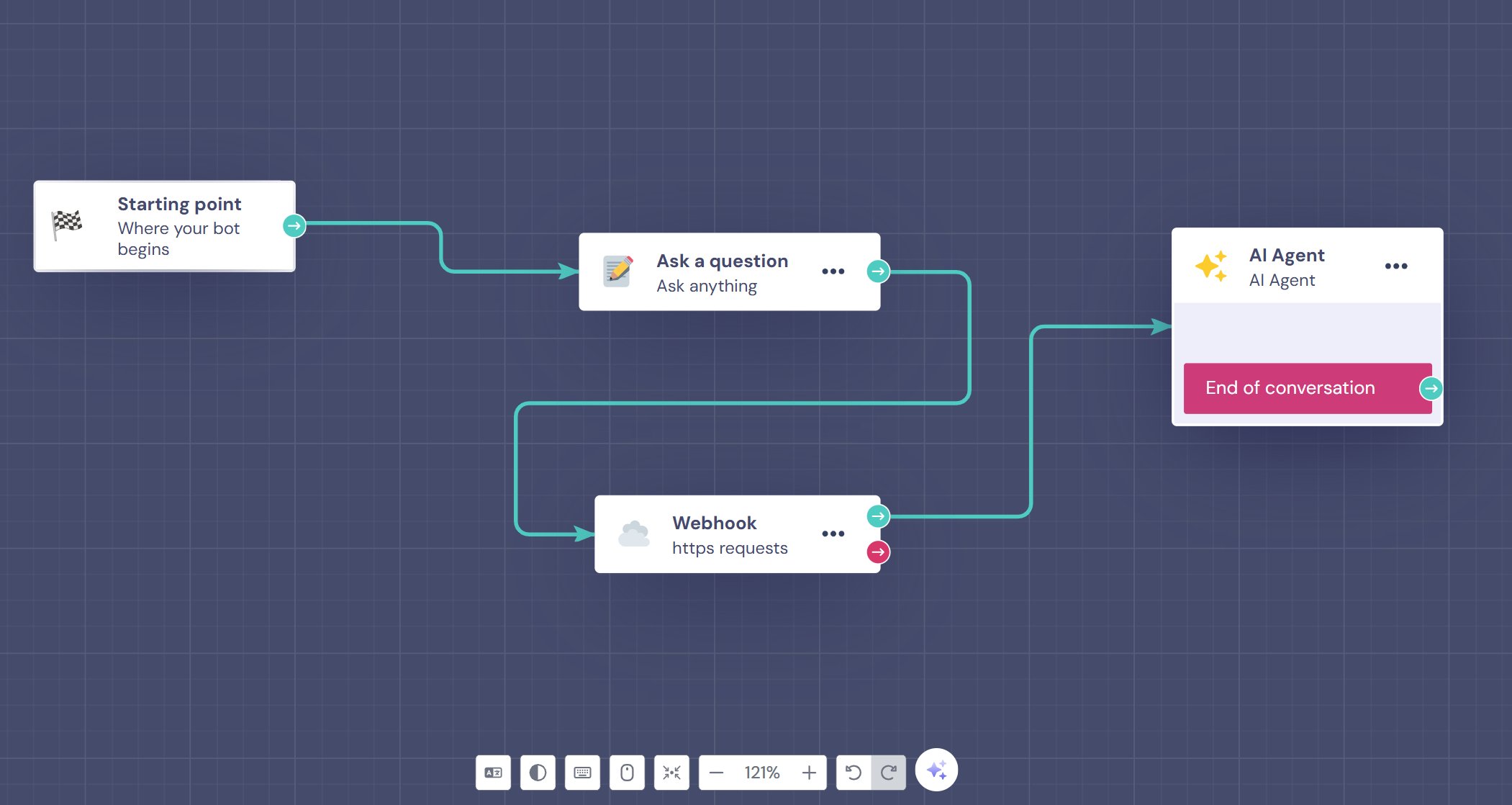Click the Webhook red failure connector
This screenshot has width=1512, height=805.
pyautogui.click(x=878, y=552)
